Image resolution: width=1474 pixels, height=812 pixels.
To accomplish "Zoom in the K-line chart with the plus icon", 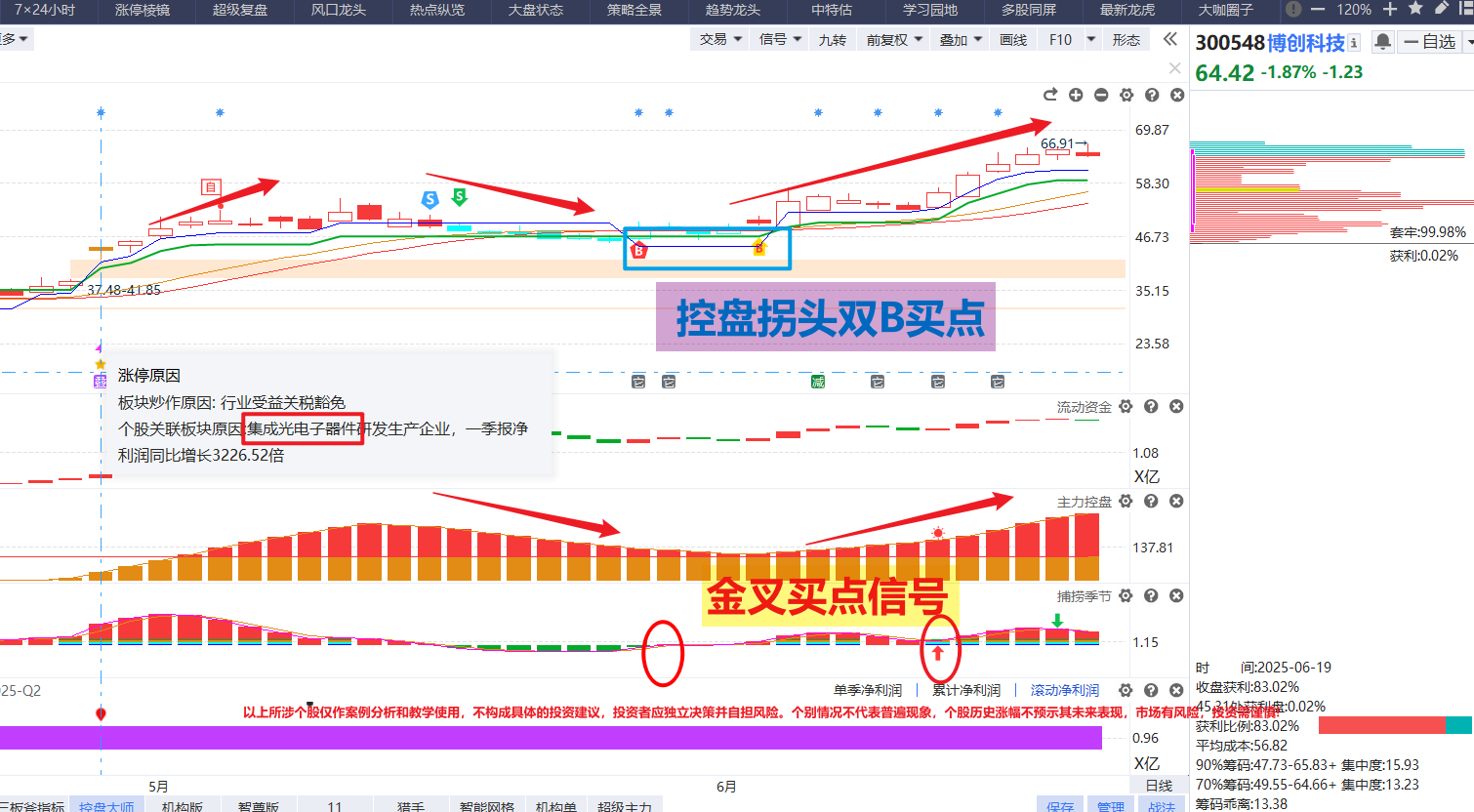I will (x=1076, y=95).
